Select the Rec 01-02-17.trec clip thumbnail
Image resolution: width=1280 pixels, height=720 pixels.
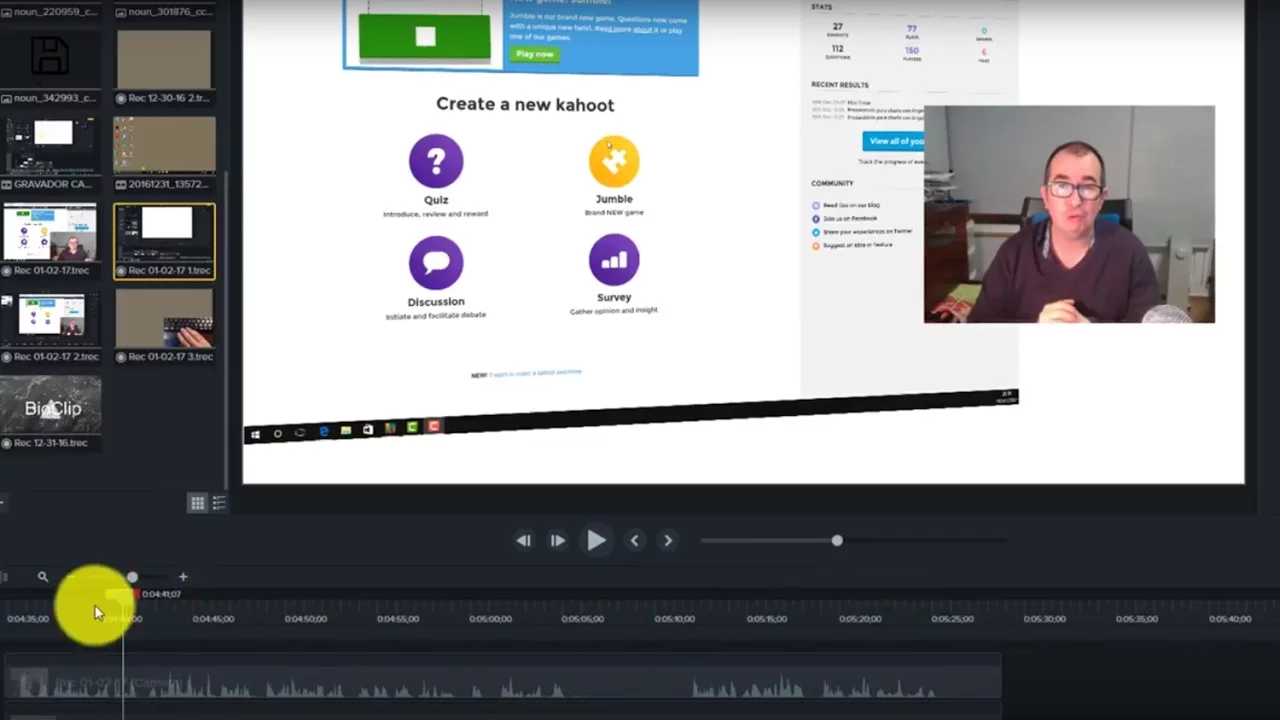coord(50,233)
